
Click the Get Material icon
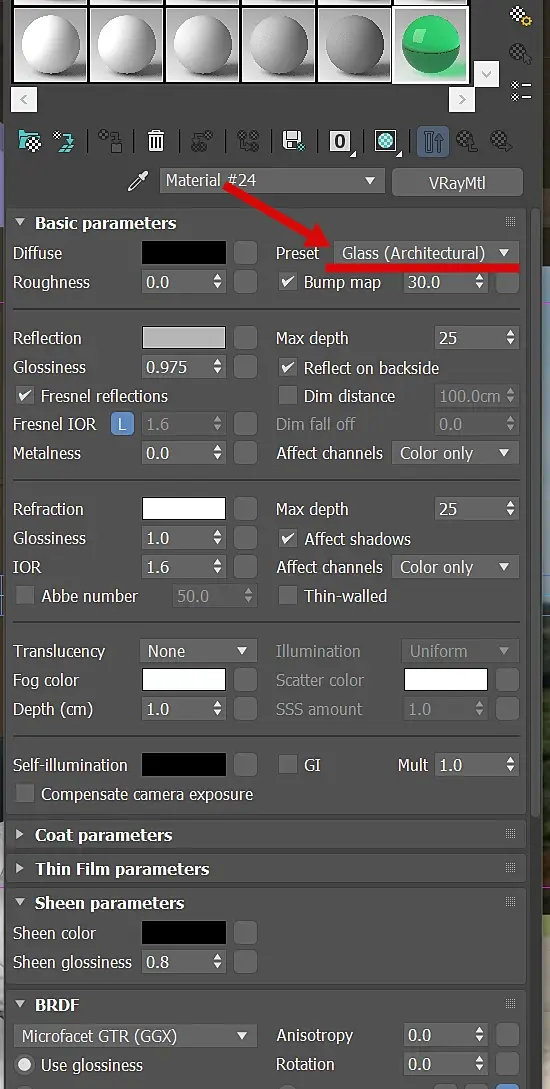30,141
